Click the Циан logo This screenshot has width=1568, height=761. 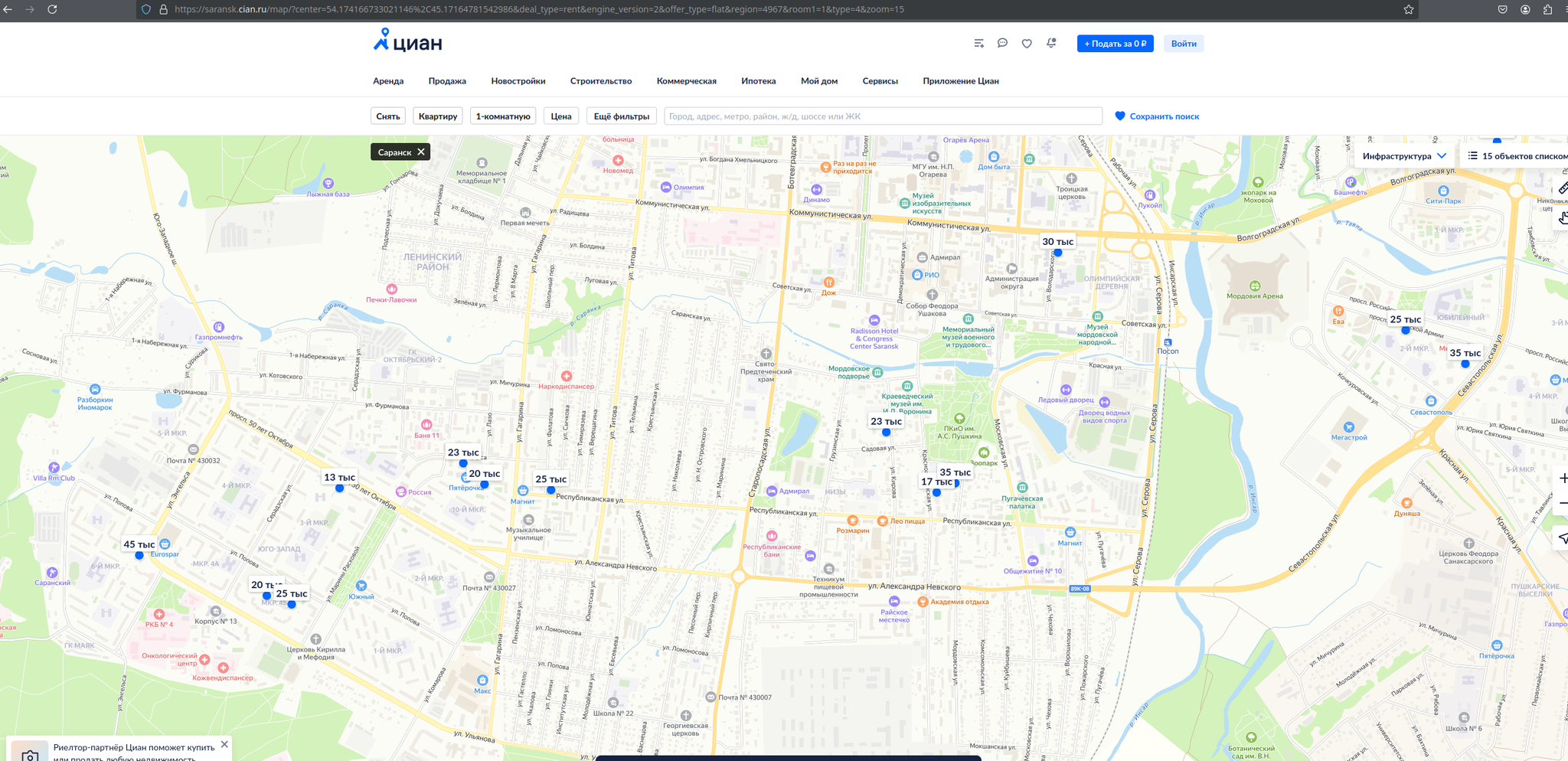pyautogui.click(x=407, y=41)
